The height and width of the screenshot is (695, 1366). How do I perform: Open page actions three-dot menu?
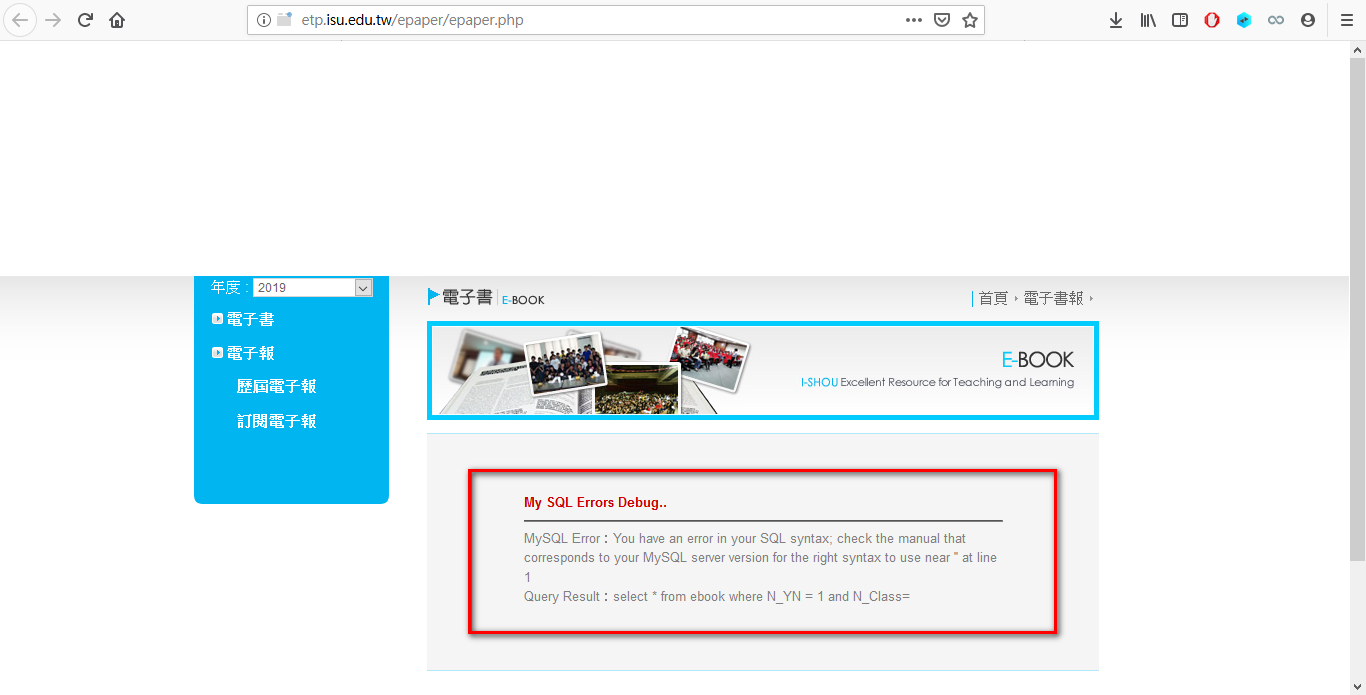tap(914, 20)
